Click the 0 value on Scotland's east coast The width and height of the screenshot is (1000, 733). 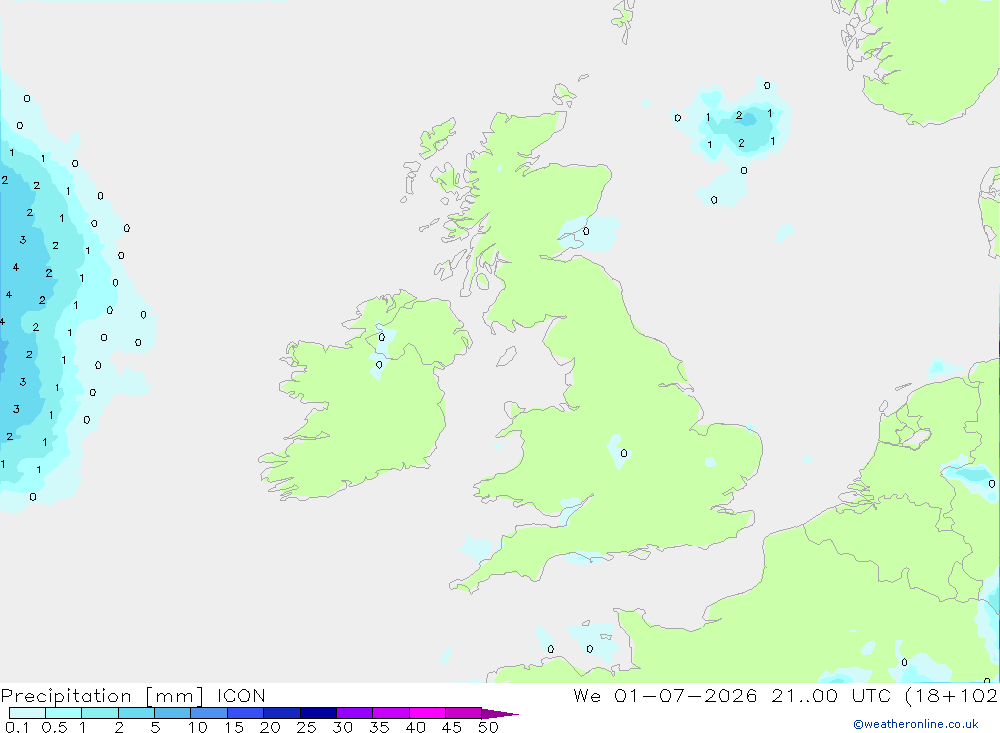pos(586,232)
